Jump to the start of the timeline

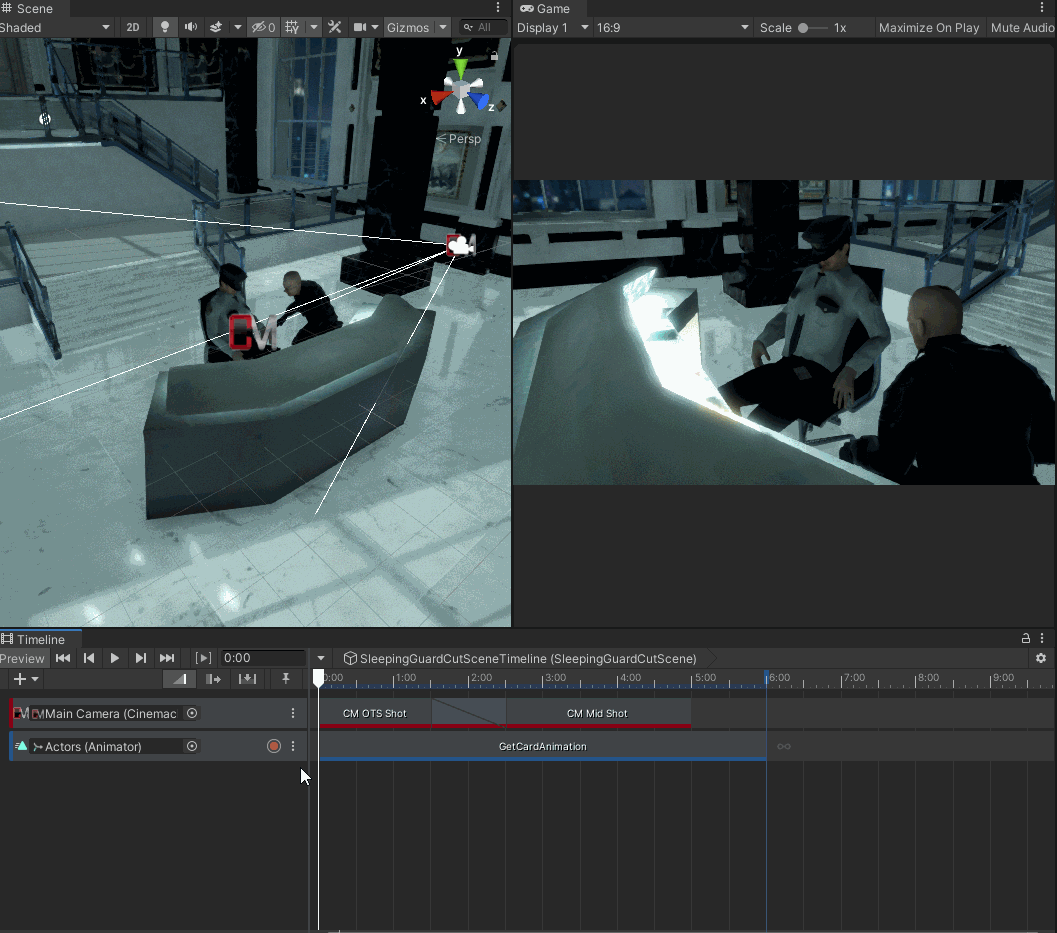click(x=63, y=658)
